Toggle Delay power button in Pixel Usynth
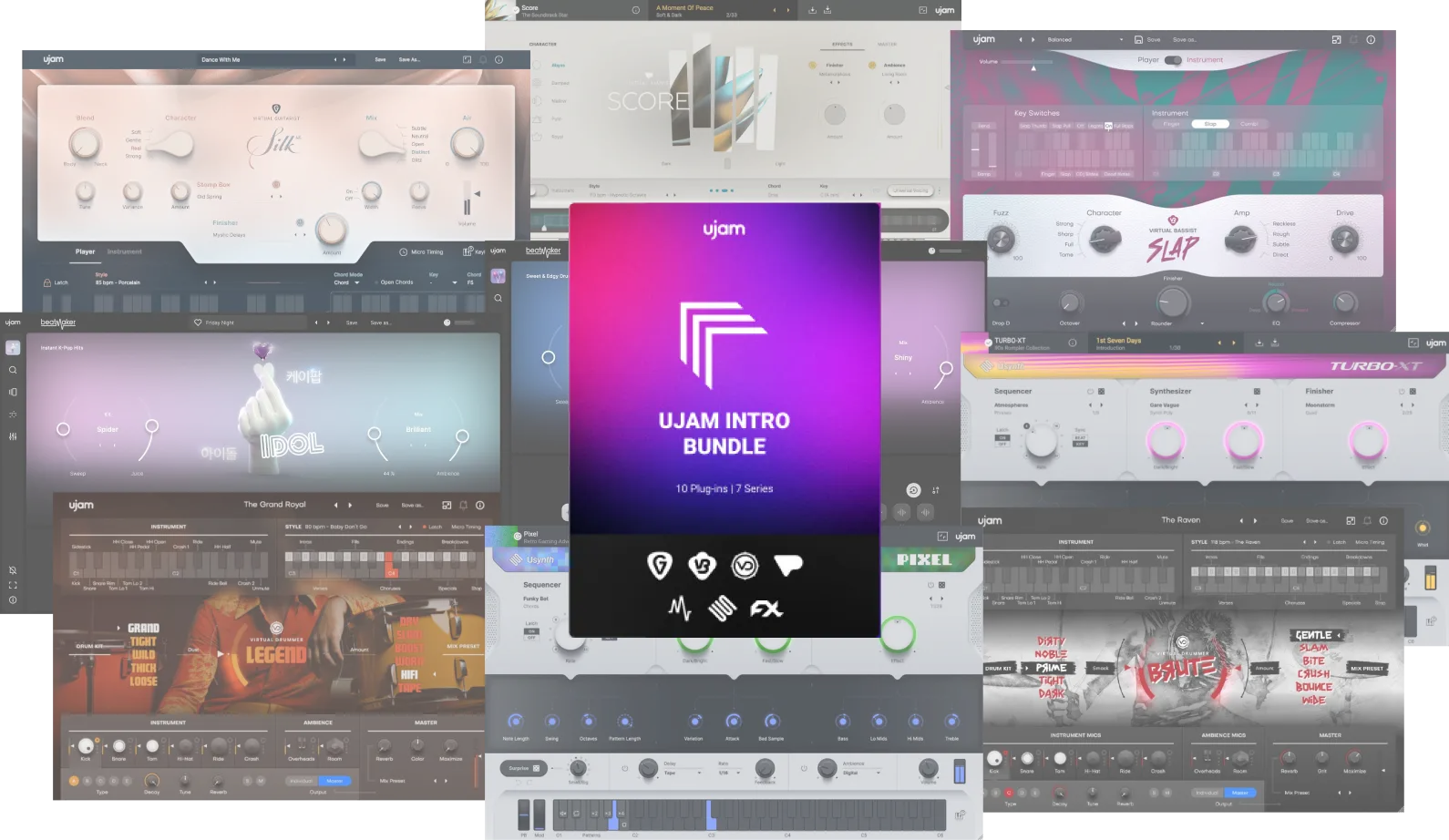 point(624,768)
